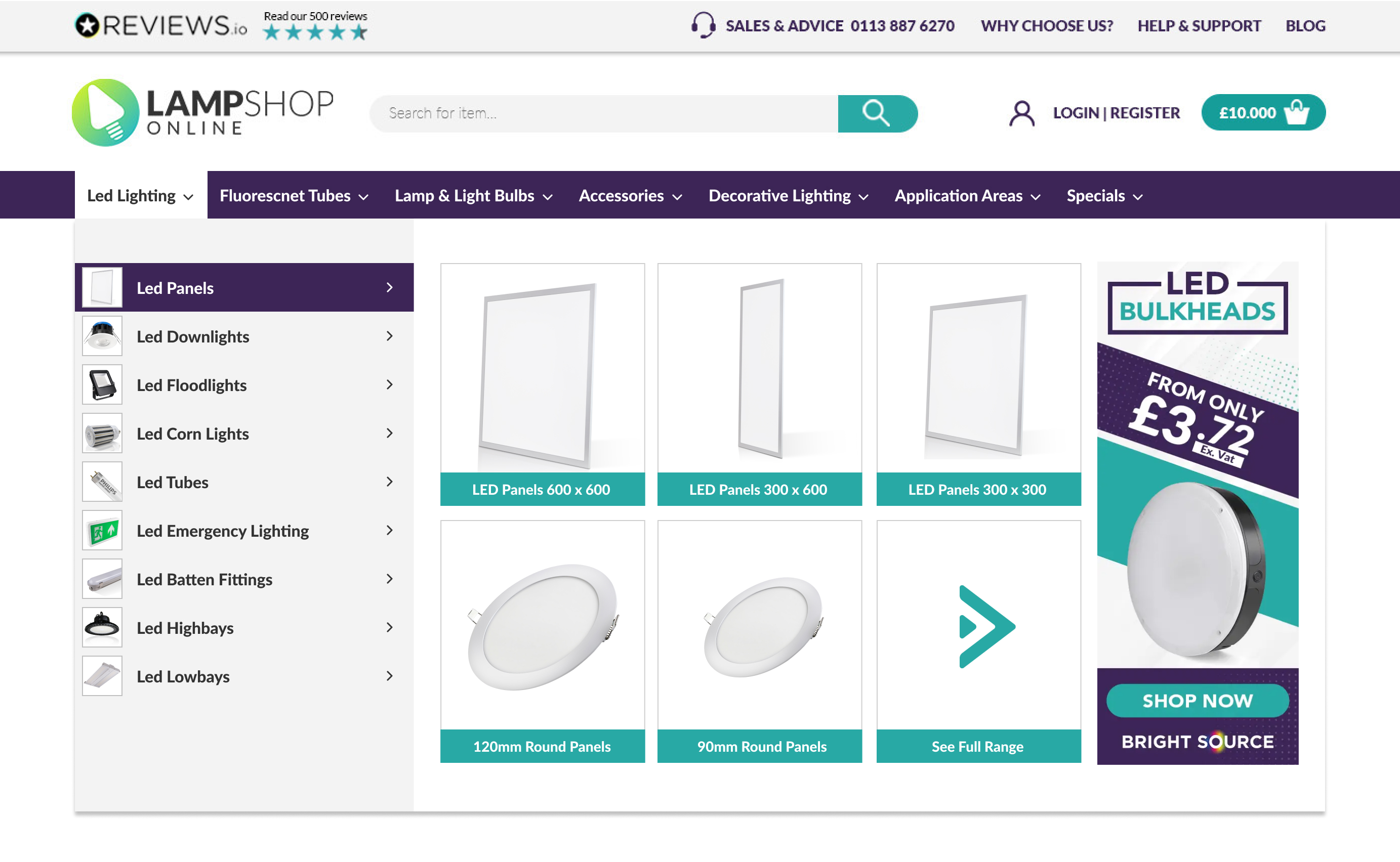Select Led Downlights in the sidebar

(193, 336)
